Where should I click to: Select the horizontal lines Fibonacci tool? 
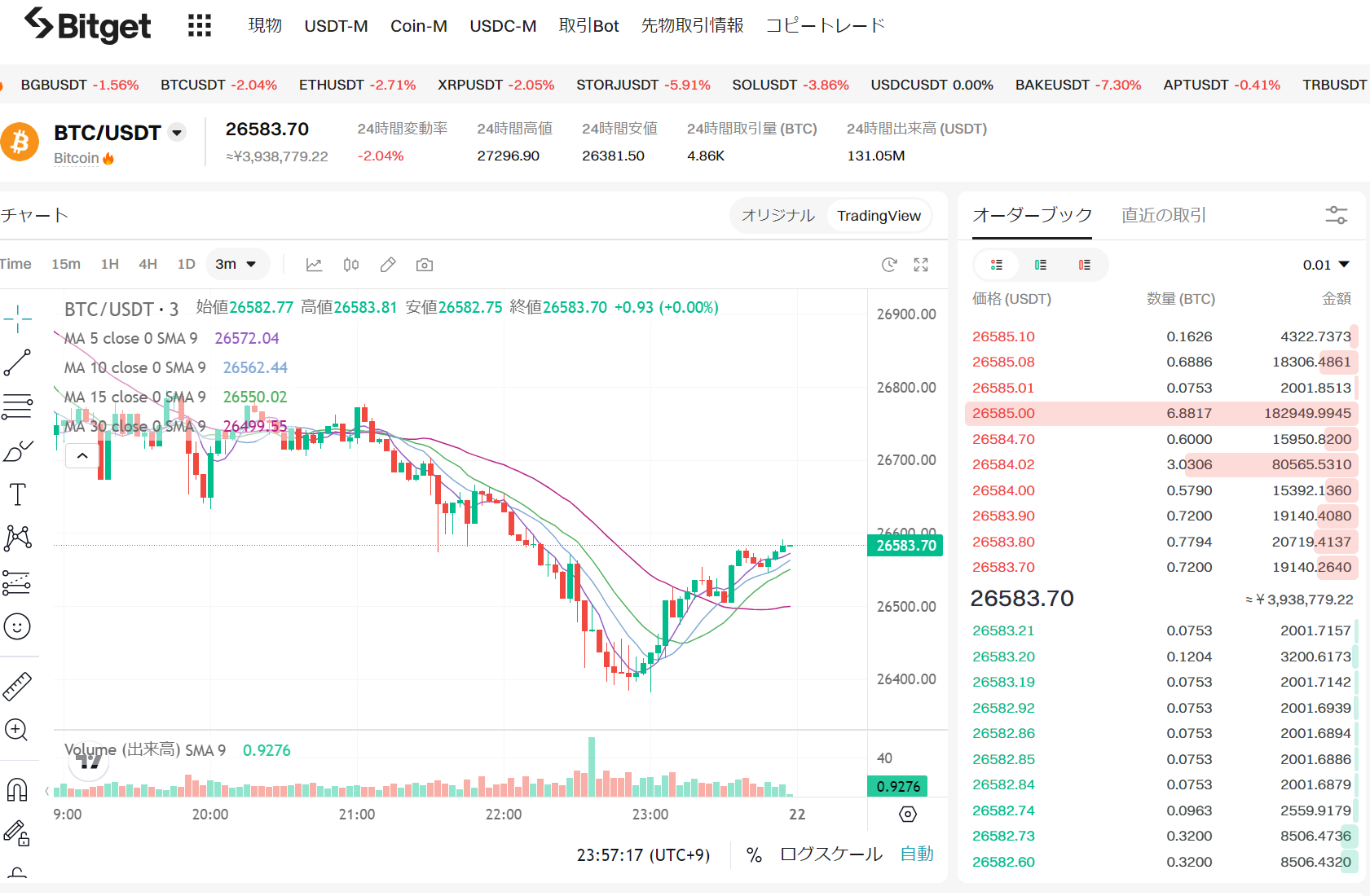coord(17,406)
